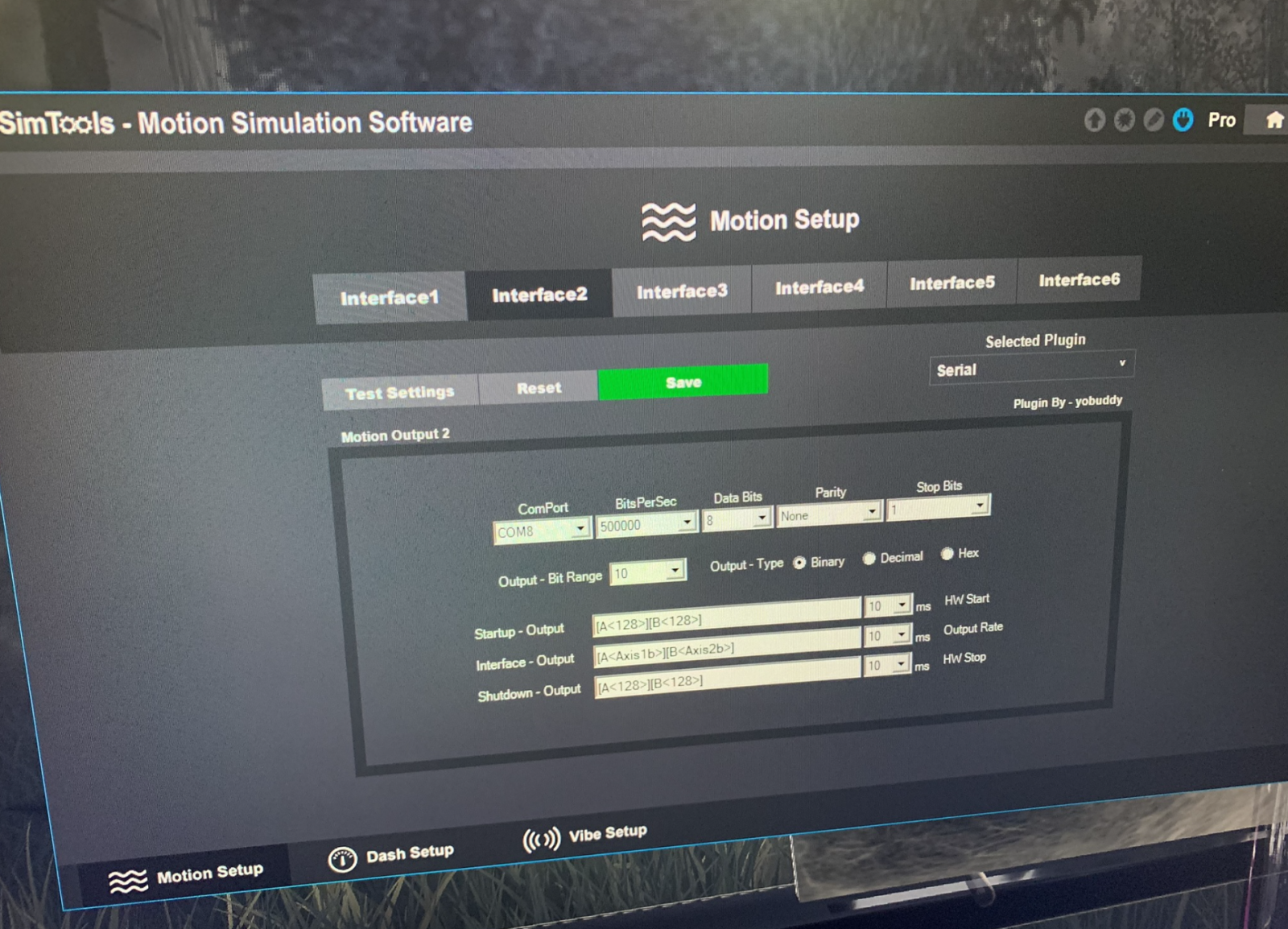Open the ComPort dropdown showing COM8
Screen dimensions: 1288x929
coord(542,531)
